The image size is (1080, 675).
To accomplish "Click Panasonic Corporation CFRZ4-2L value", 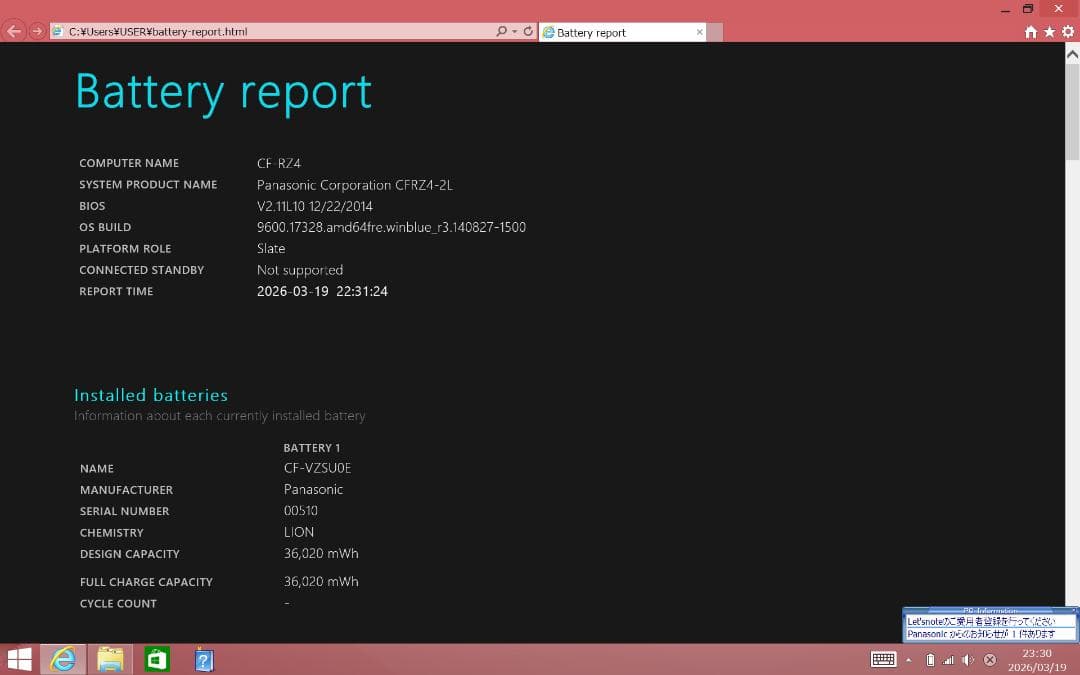I will tap(355, 185).
